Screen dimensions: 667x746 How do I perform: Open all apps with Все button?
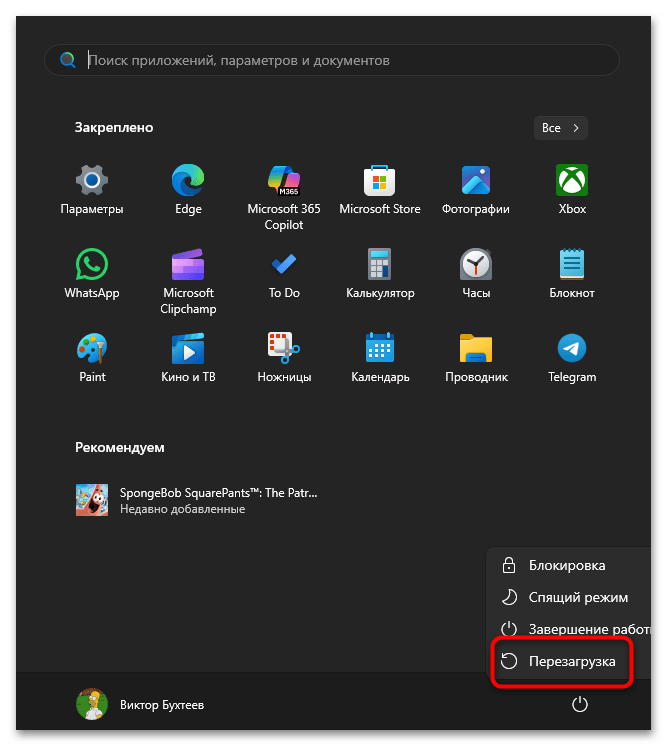point(561,128)
